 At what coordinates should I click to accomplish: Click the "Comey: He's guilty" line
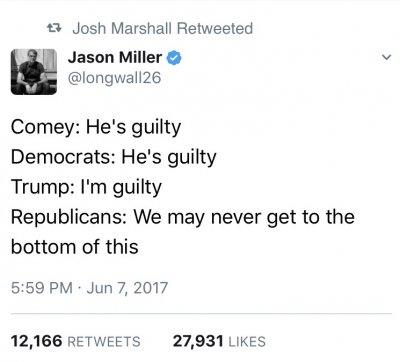pos(96,127)
